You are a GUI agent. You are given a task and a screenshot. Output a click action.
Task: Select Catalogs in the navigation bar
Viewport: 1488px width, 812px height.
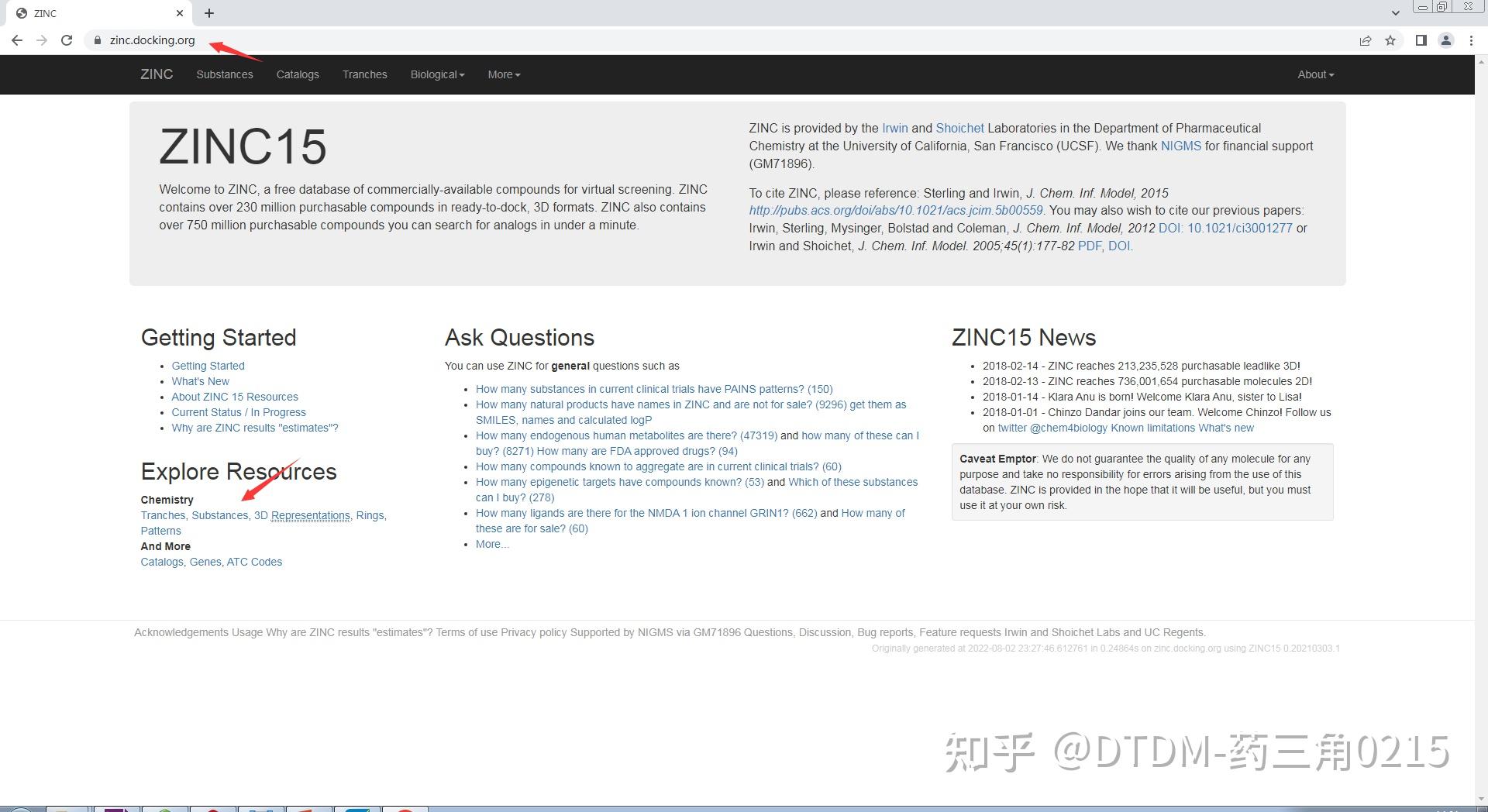(x=298, y=74)
